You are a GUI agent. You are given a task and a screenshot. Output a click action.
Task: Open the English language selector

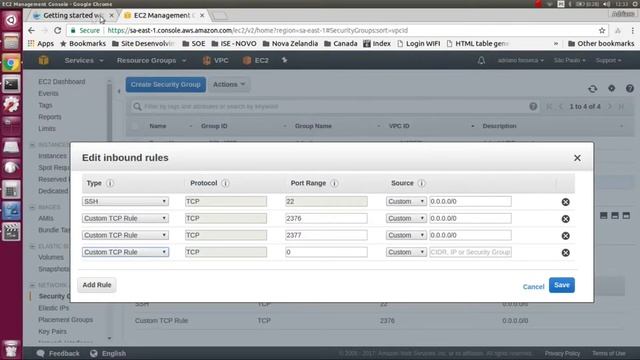pos(108,353)
